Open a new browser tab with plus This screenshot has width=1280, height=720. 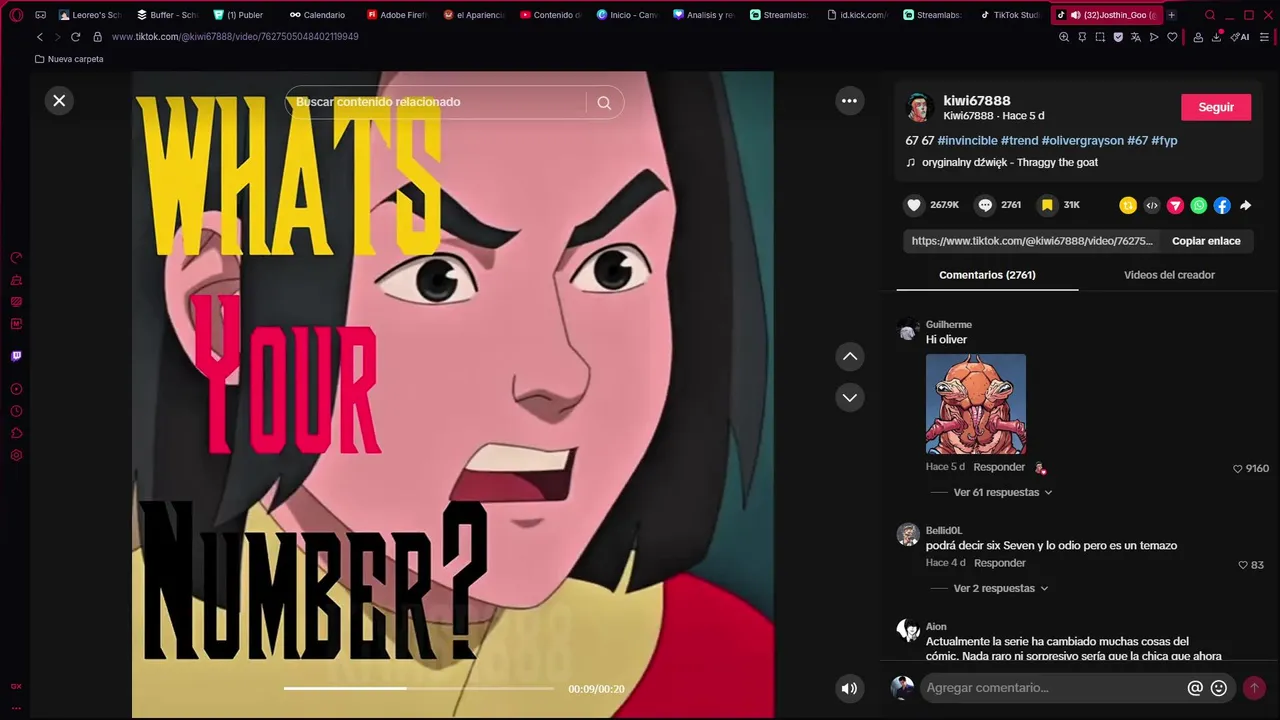click(x=1172, y=15)
